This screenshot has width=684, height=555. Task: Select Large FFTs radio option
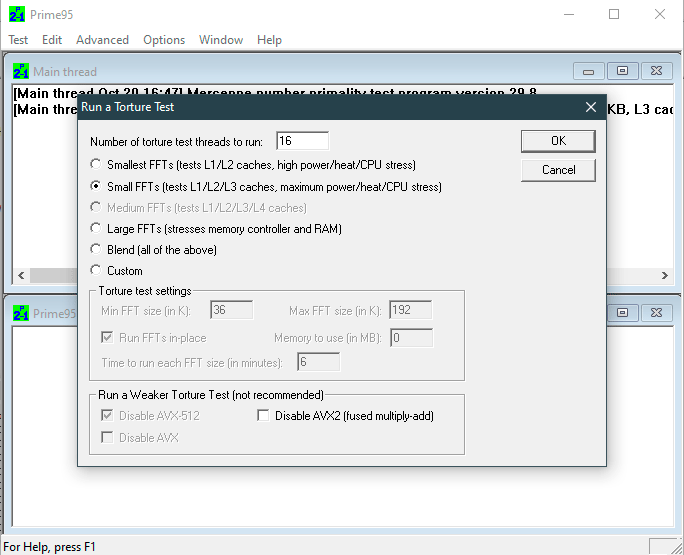pyautogui.click(x=216, y=228)
